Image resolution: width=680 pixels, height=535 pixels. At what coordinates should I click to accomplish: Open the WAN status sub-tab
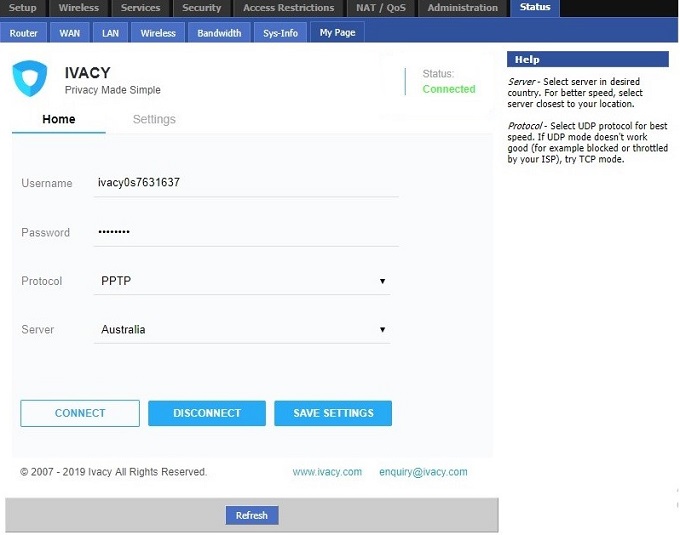(x=69, y=33)
